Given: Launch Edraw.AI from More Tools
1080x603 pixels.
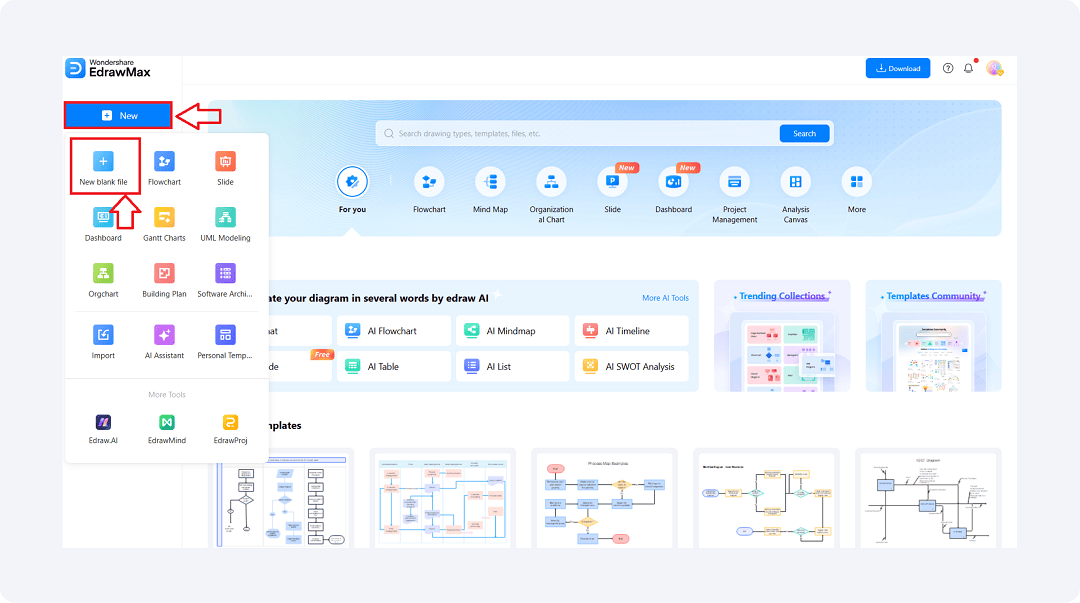Looking at the screenshot, I should (103, 429).
